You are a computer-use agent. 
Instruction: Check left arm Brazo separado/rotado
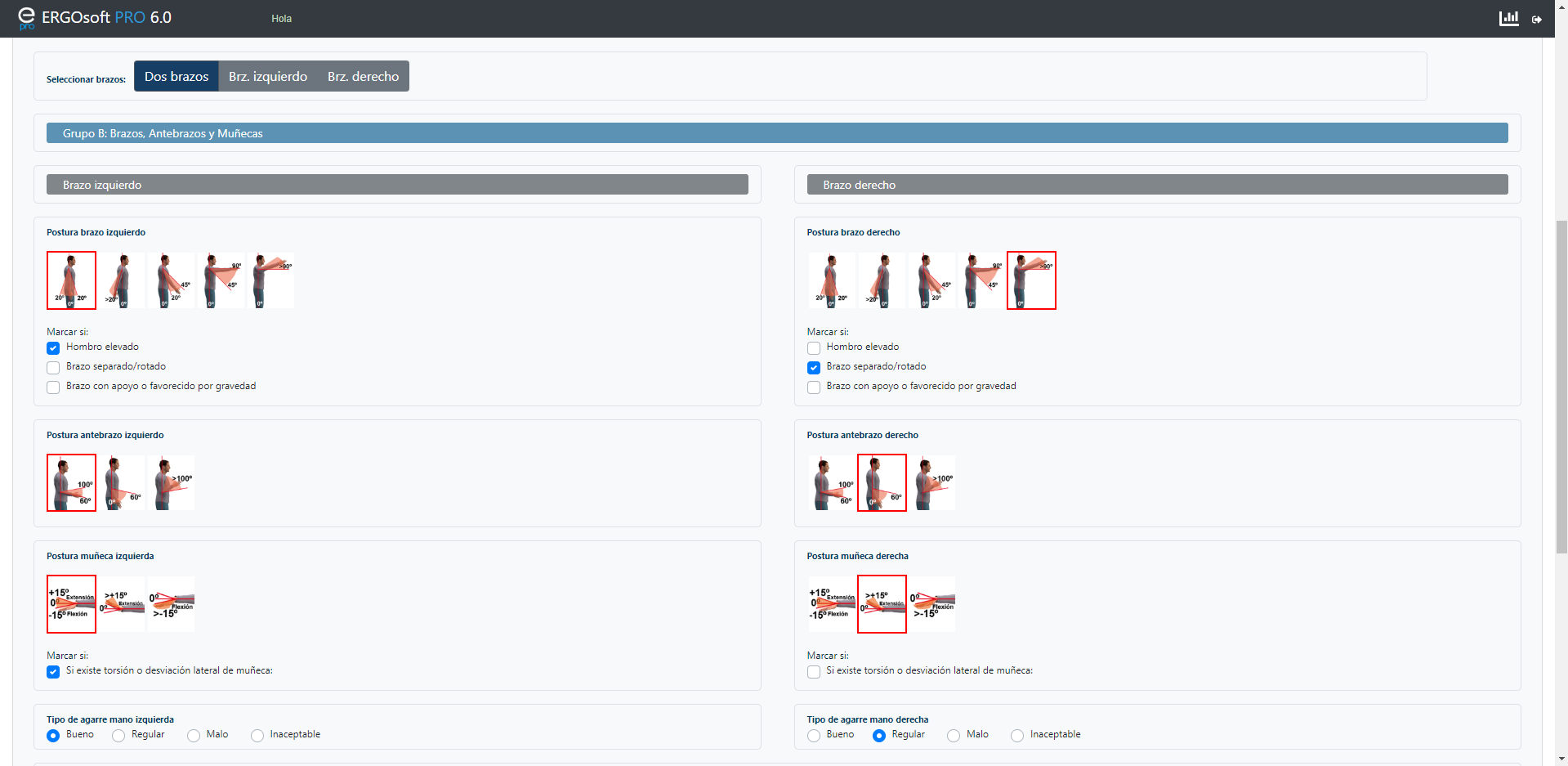(53, 367)
